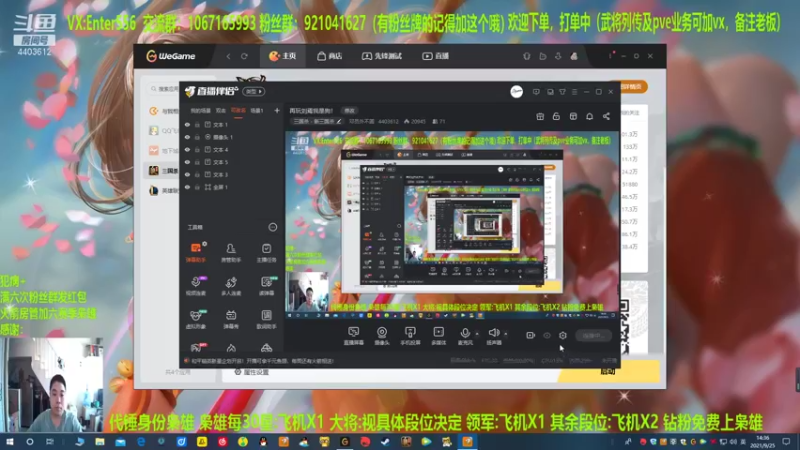Viewport: 800px width, 450px height.
Task: Click the unlock padlock icon above preview
Action: pos(556,117)
